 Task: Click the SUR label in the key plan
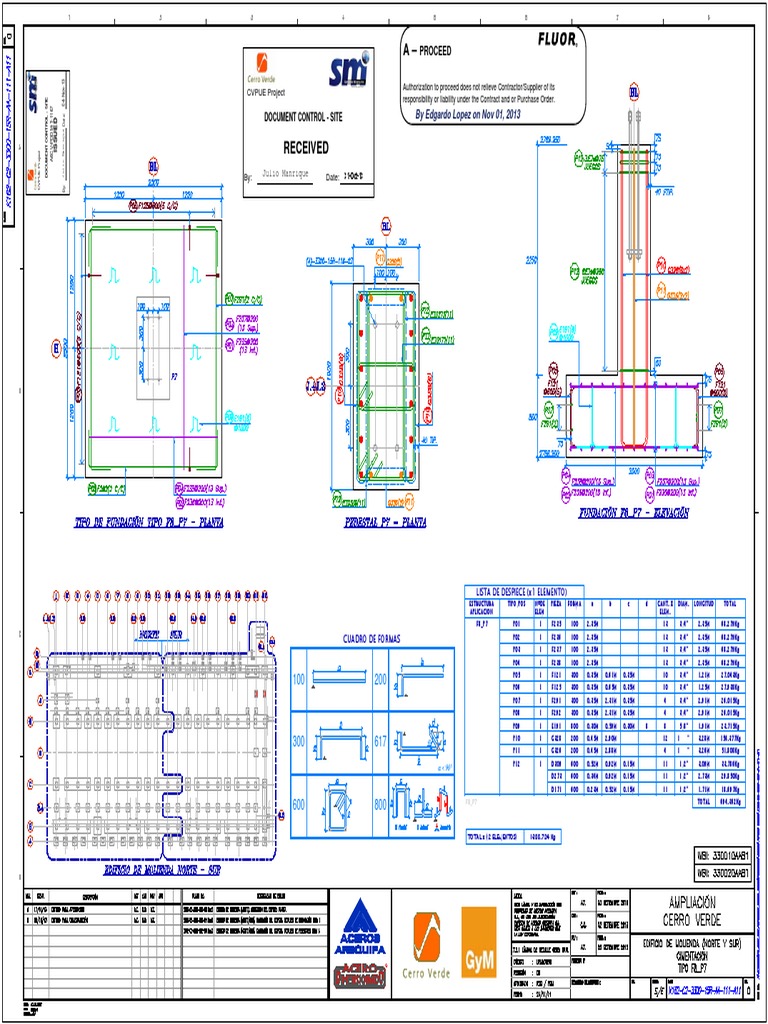(176, 633)
